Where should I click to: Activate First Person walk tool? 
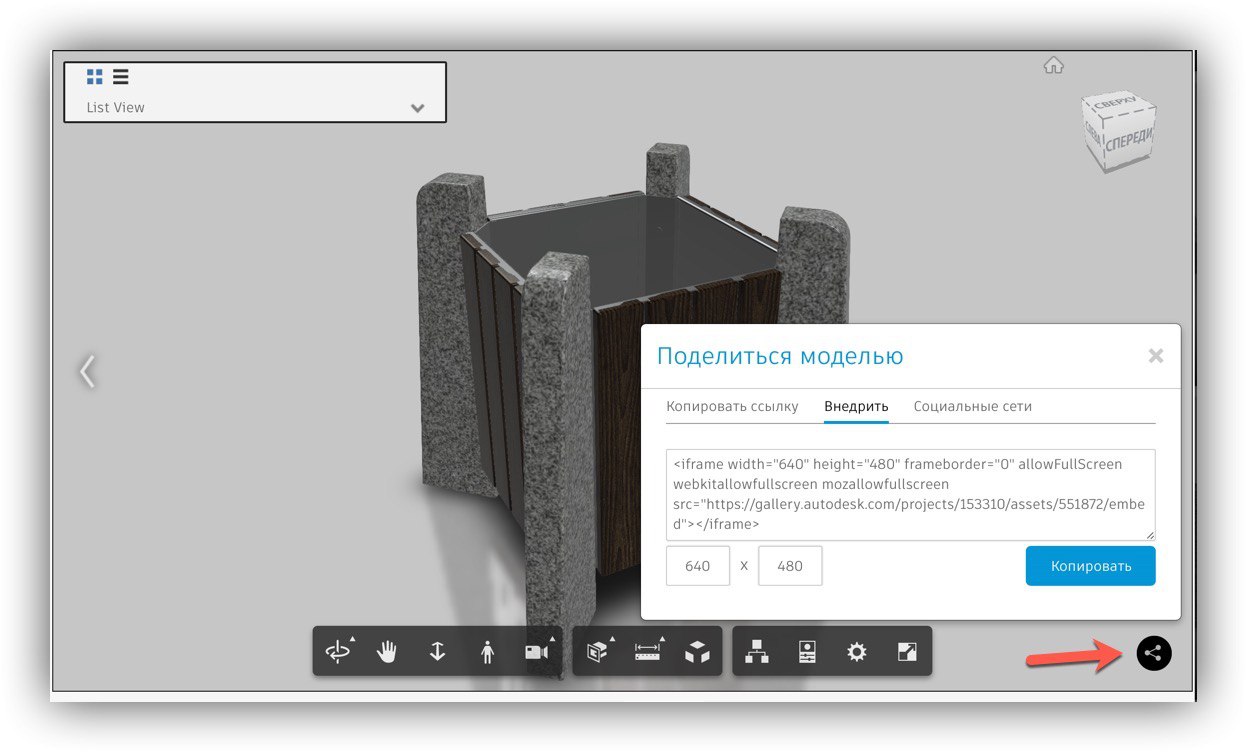487,652
